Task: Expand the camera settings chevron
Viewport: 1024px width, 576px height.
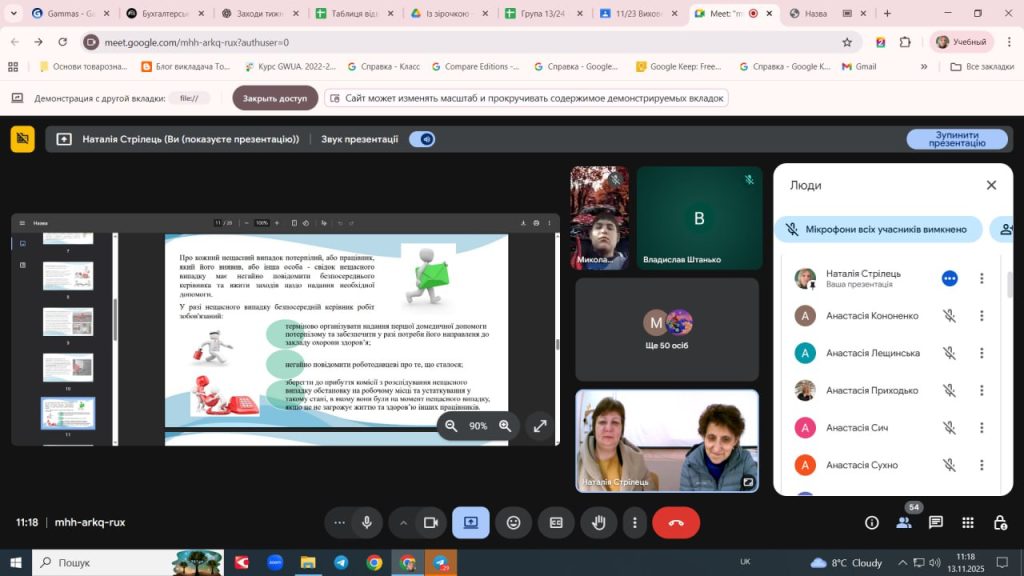Action: (404, 522)
